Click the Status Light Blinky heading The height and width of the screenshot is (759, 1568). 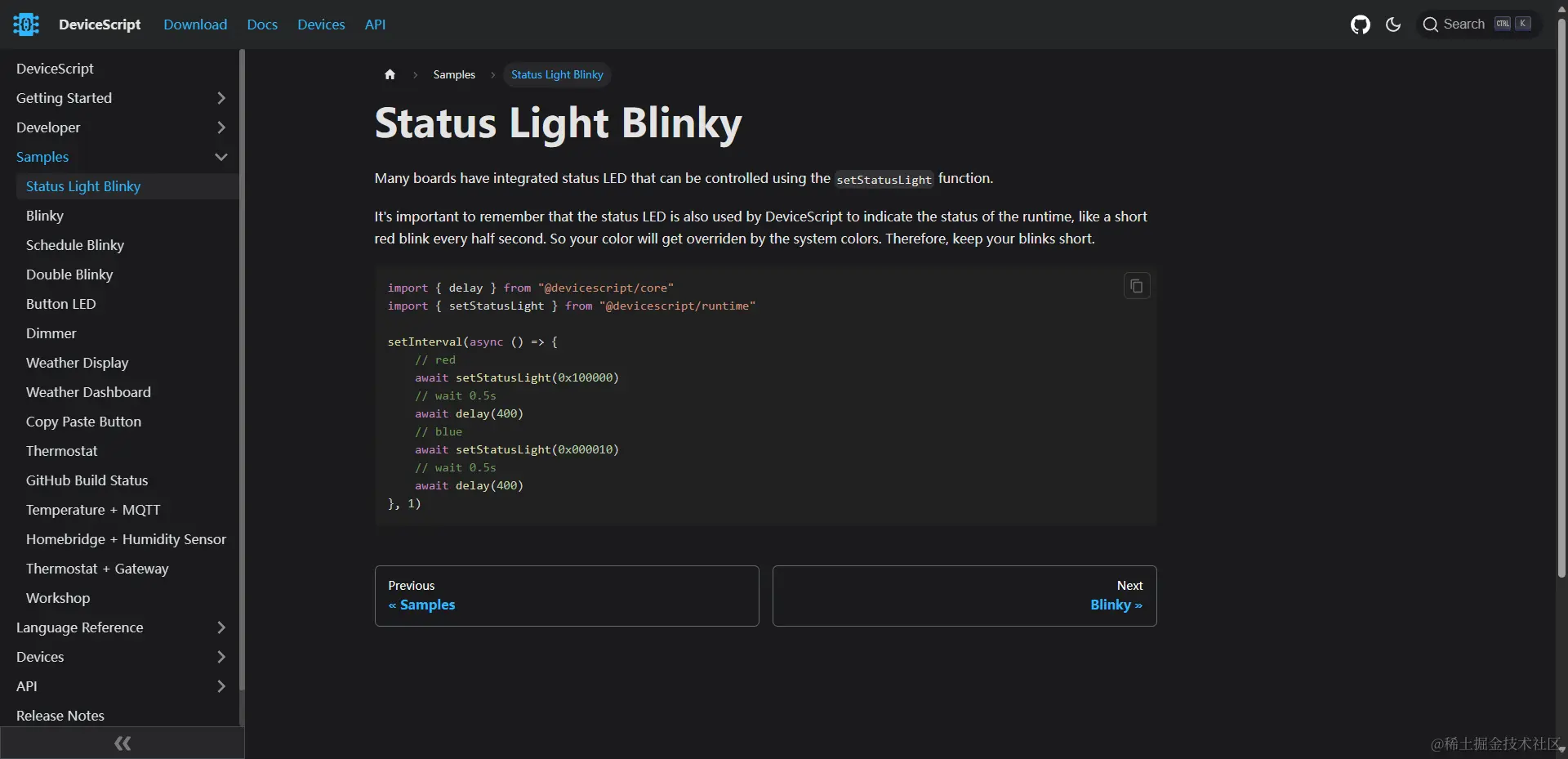pyautogui.click(x=558, y=123)
